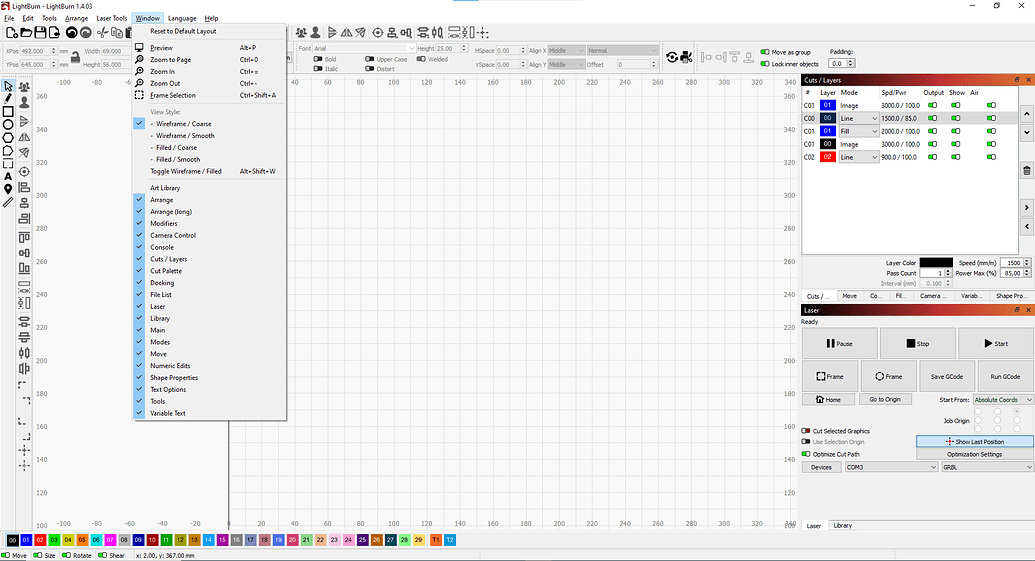The width and height of the screenshot is (1035, 561).
Task: Open Mode dropdown for C02 layer
Action: (x=859, y=157)
